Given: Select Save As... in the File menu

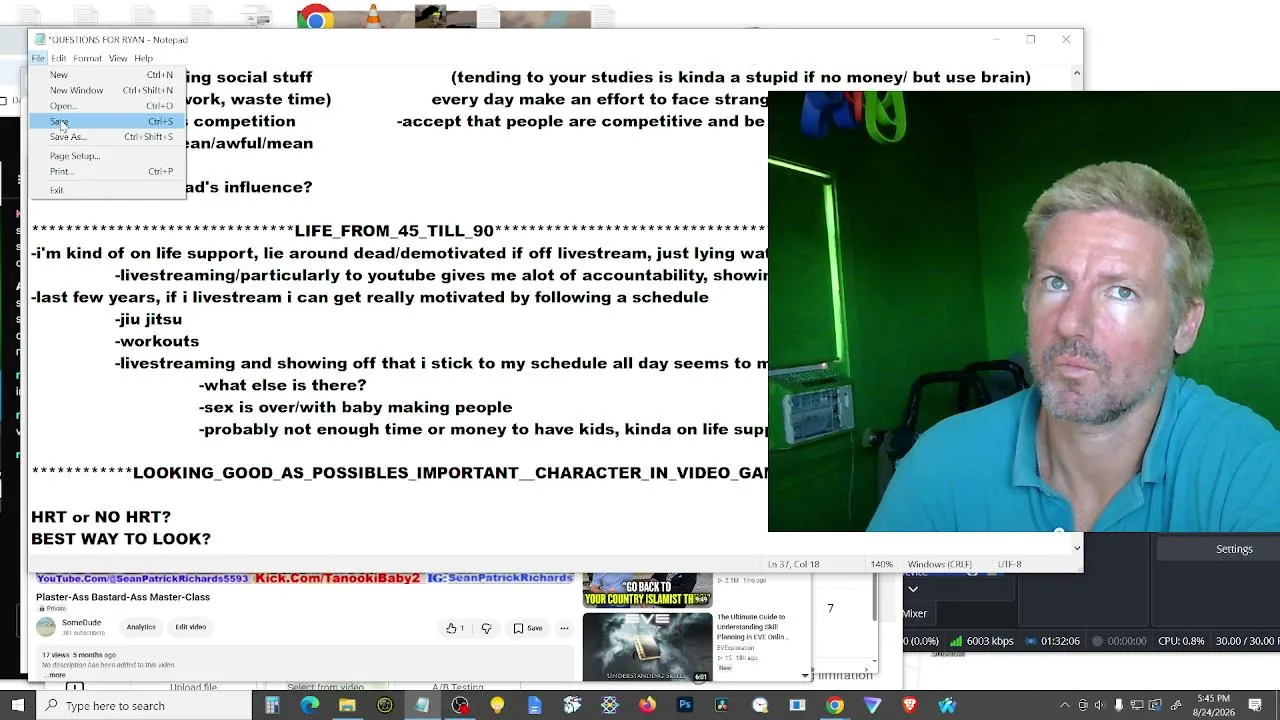Looking at the screenshot, I should pyautogui.click(x=108, y=137).
